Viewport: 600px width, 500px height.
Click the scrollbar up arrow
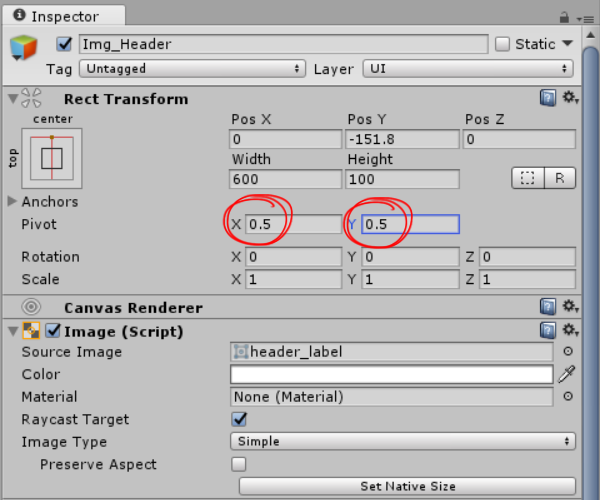tap(590, 35)
